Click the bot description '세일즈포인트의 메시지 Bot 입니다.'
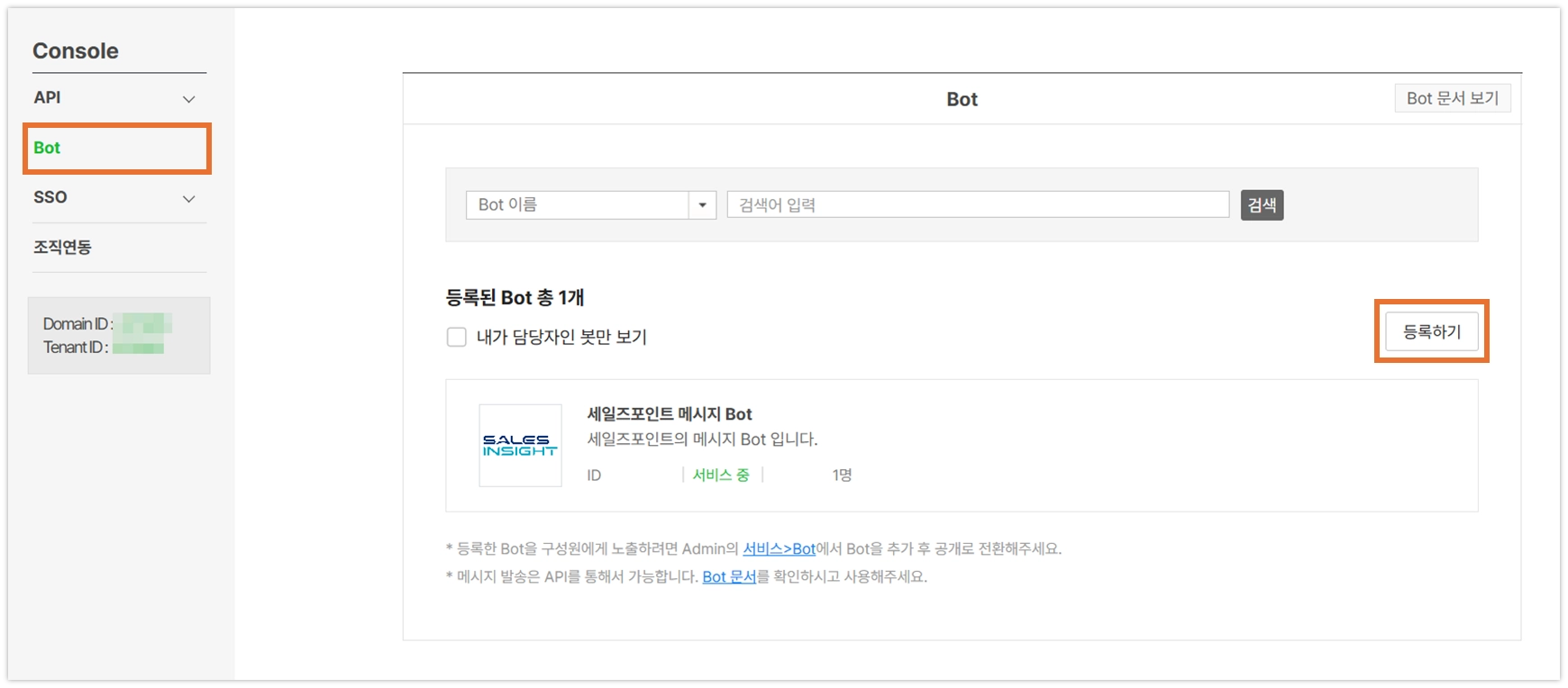 coord(702,439)
